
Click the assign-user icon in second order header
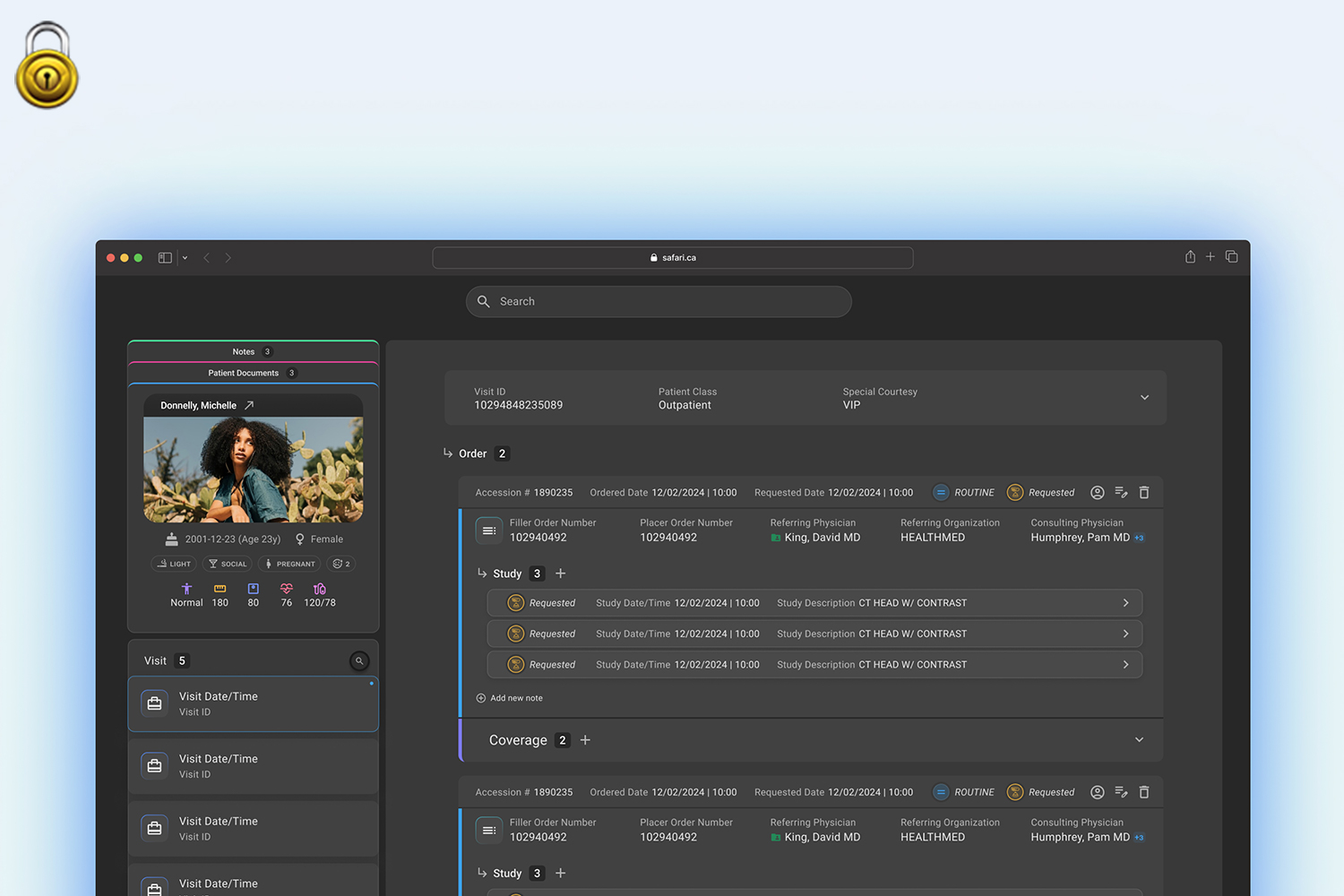pos(1098,792)
